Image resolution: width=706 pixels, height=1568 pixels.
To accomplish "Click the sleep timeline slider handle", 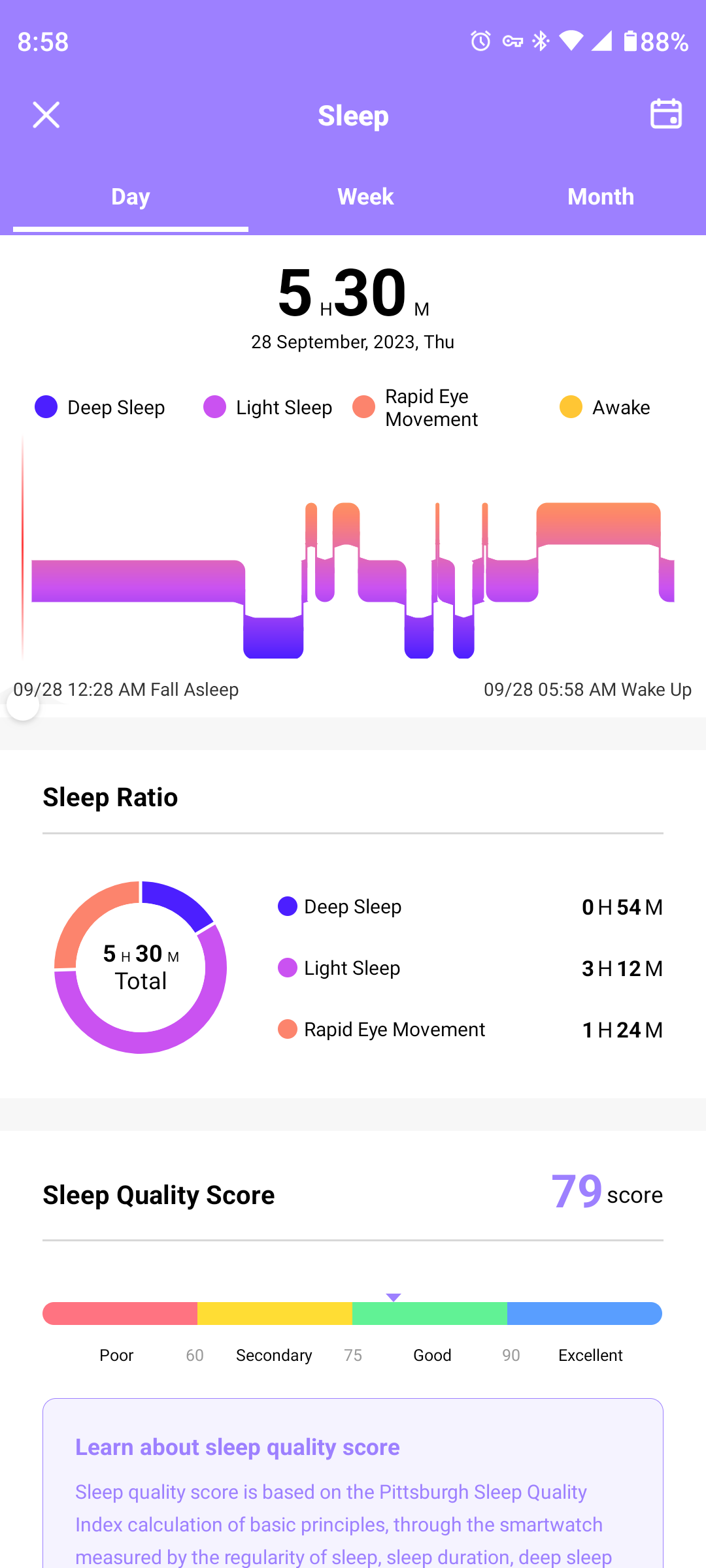I will coord(23,706).
